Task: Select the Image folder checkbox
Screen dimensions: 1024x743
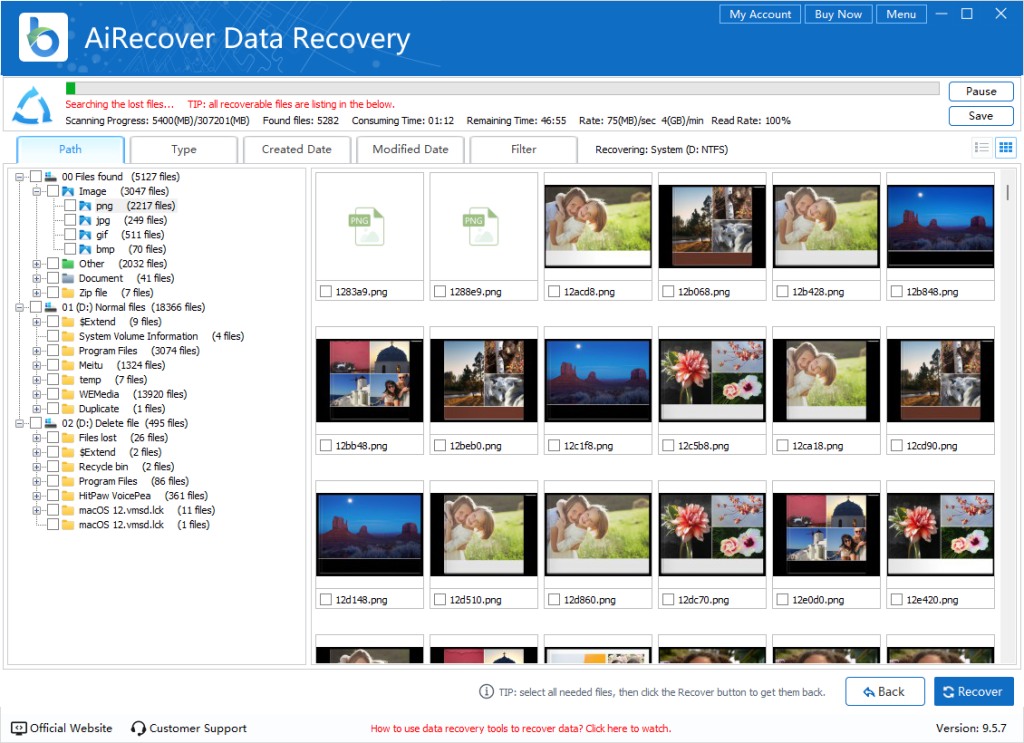Action: [52, 191]
